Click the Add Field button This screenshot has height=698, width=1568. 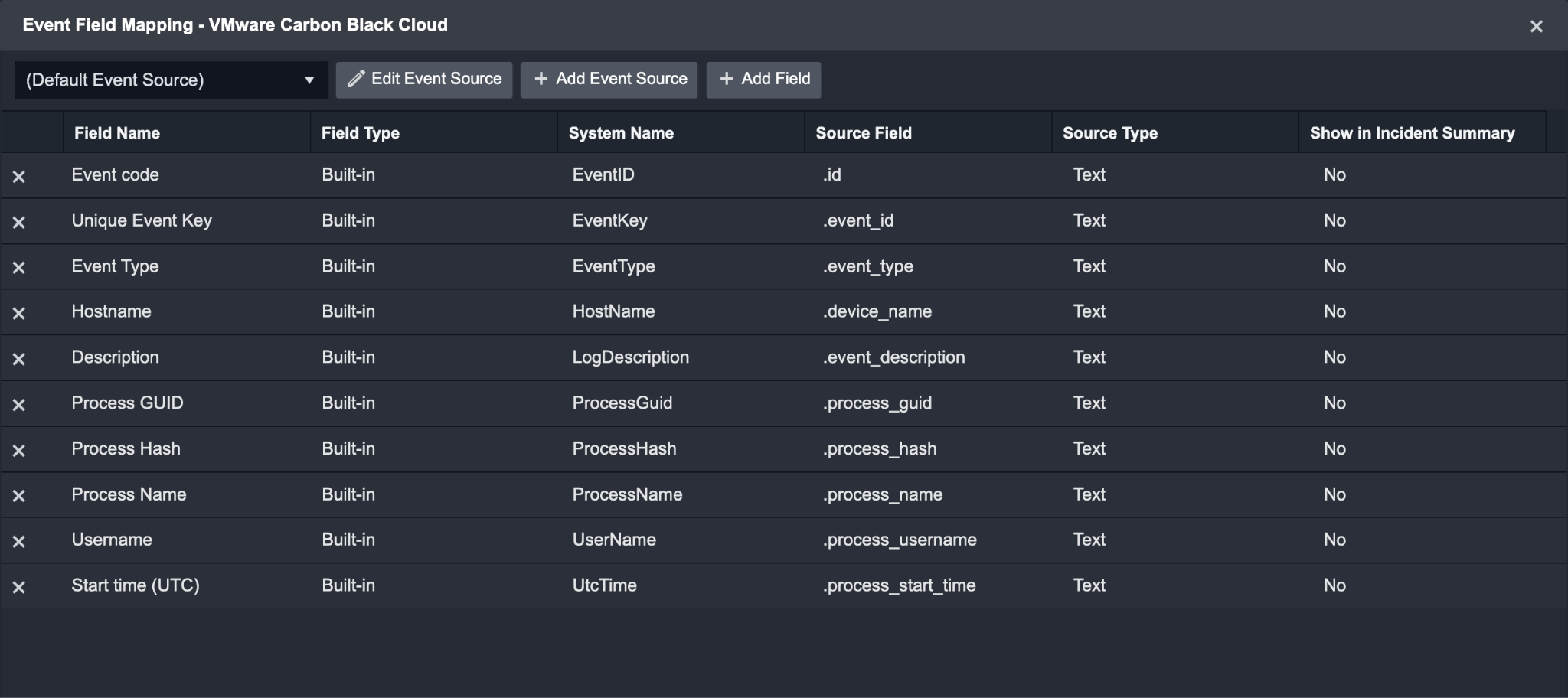point(763,80)
